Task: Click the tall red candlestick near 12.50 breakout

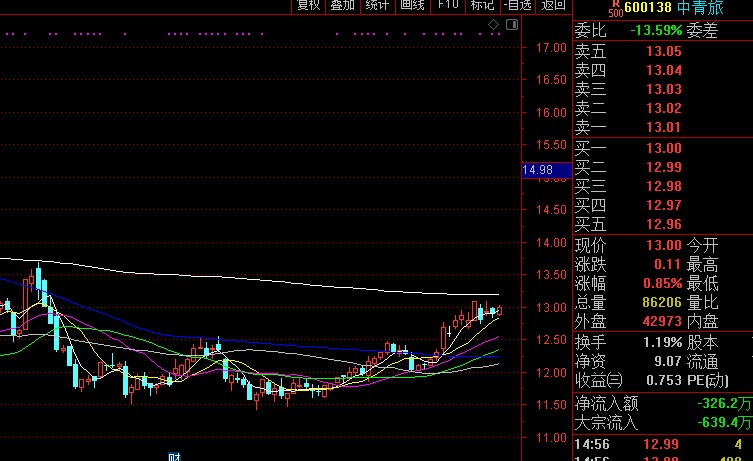Action: (443, 337)
